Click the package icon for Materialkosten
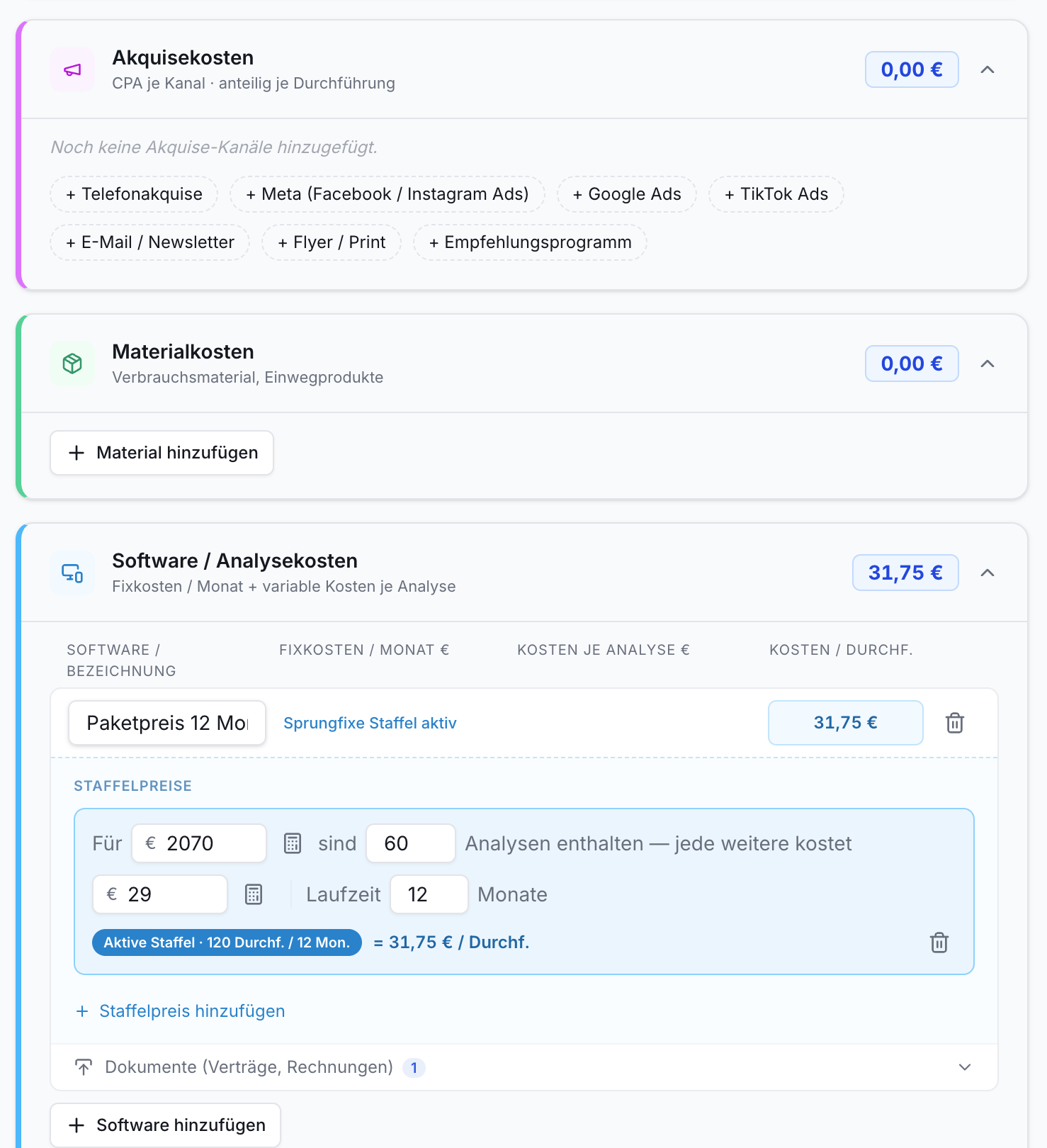The image size is (1047, 1148). (x=72, y=364)
